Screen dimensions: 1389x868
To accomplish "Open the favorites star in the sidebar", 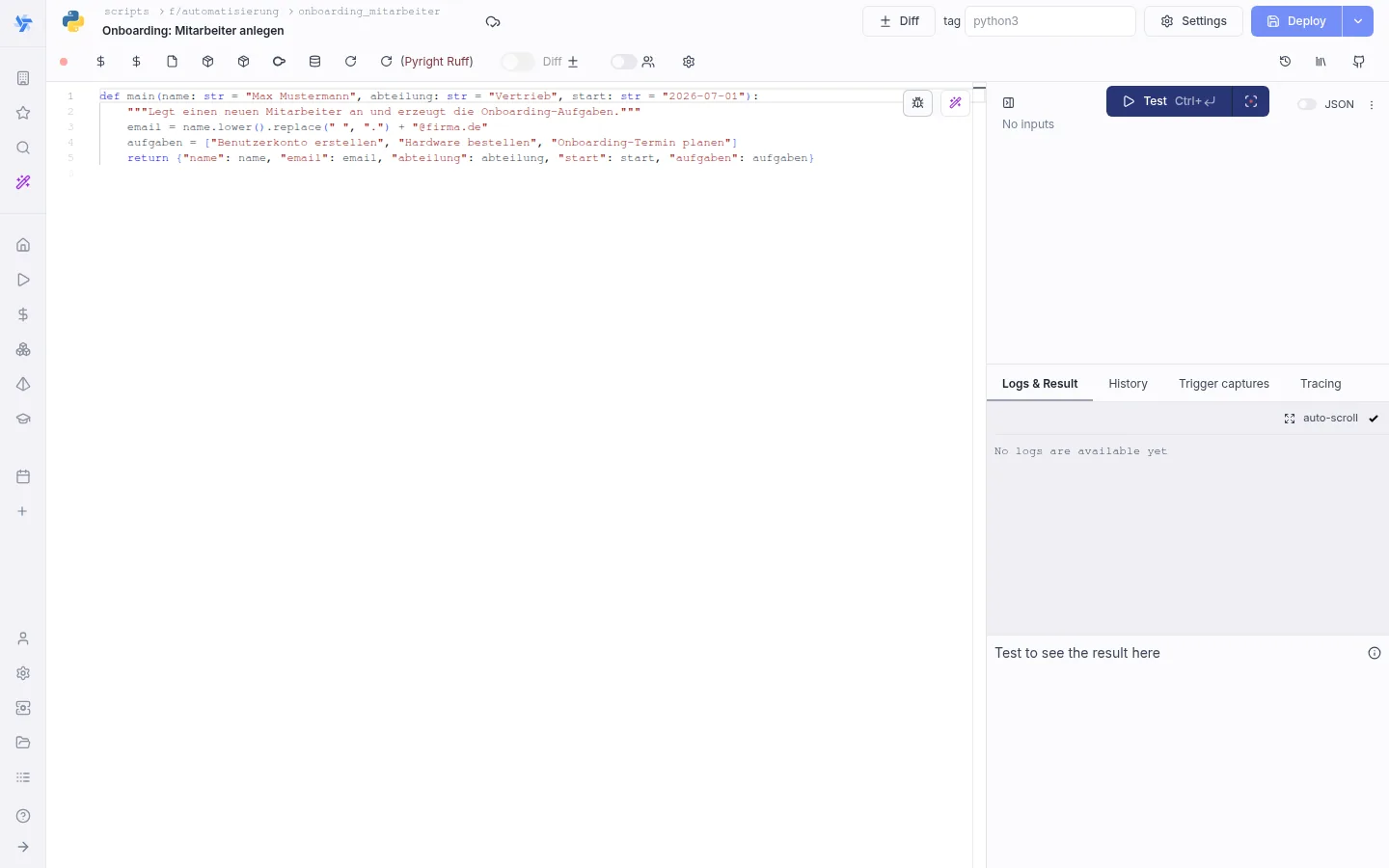I will coord(23,113).
